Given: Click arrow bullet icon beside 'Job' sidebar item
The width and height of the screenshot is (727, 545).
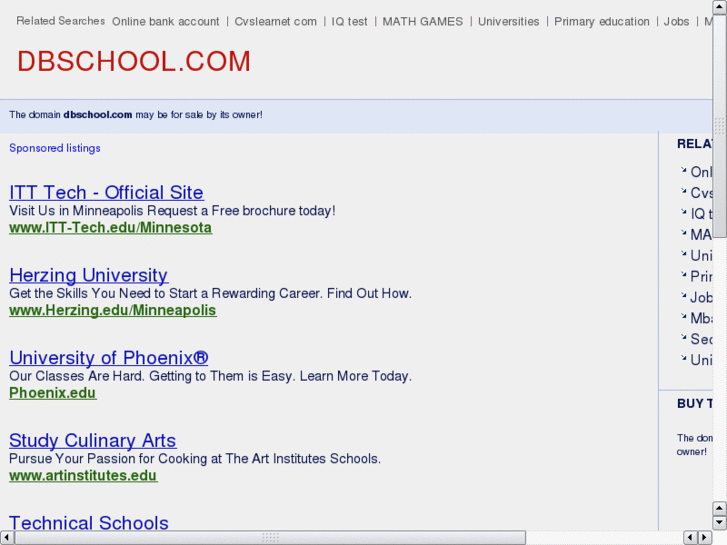Looking at the screenshot, I should 683,295.
